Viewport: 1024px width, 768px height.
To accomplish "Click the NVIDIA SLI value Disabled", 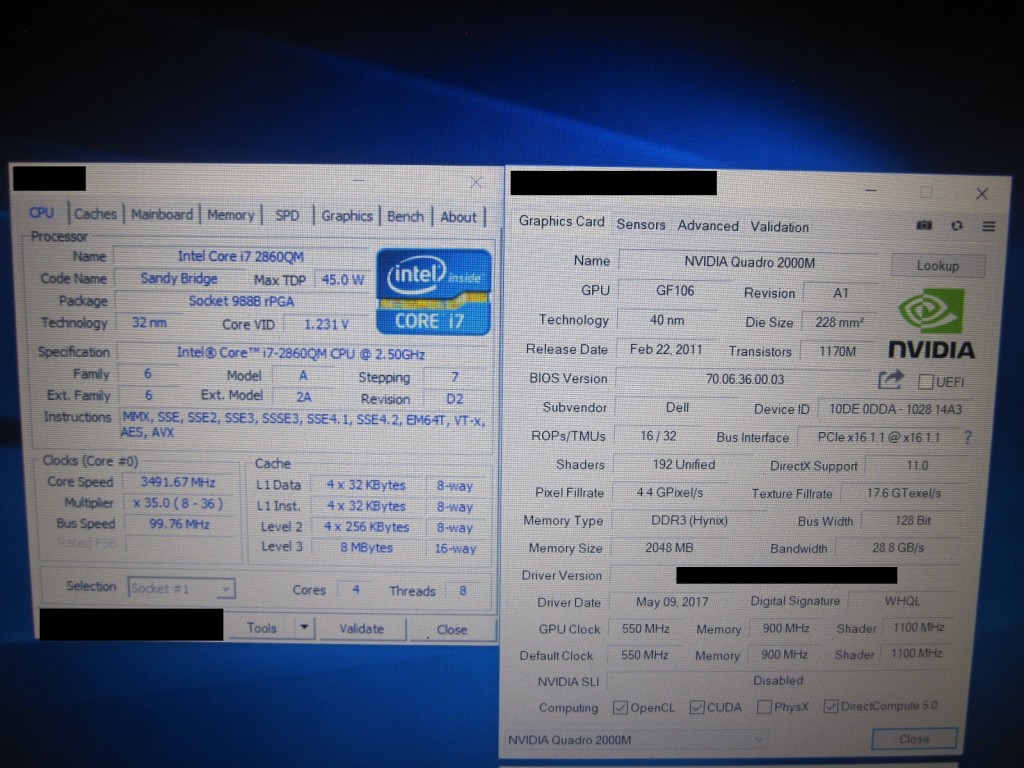I will 778,680.
